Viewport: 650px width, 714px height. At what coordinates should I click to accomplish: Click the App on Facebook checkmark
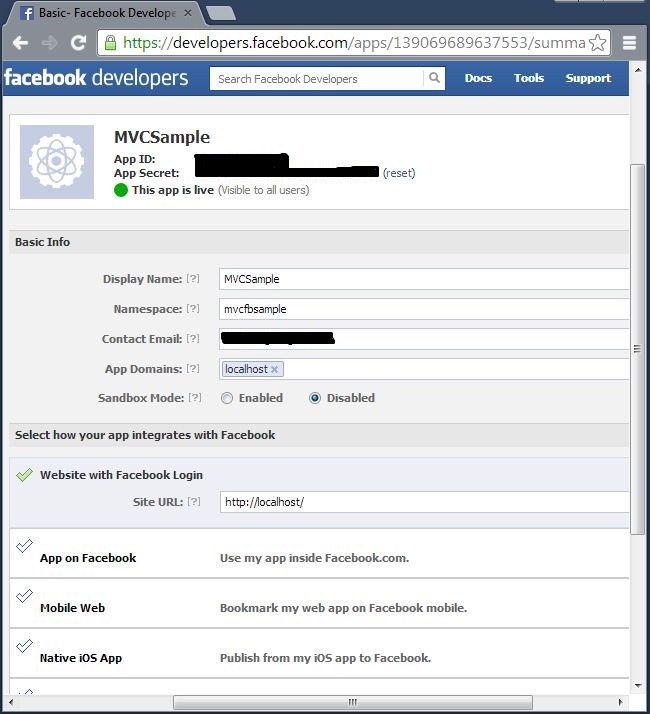pos(24,545)
